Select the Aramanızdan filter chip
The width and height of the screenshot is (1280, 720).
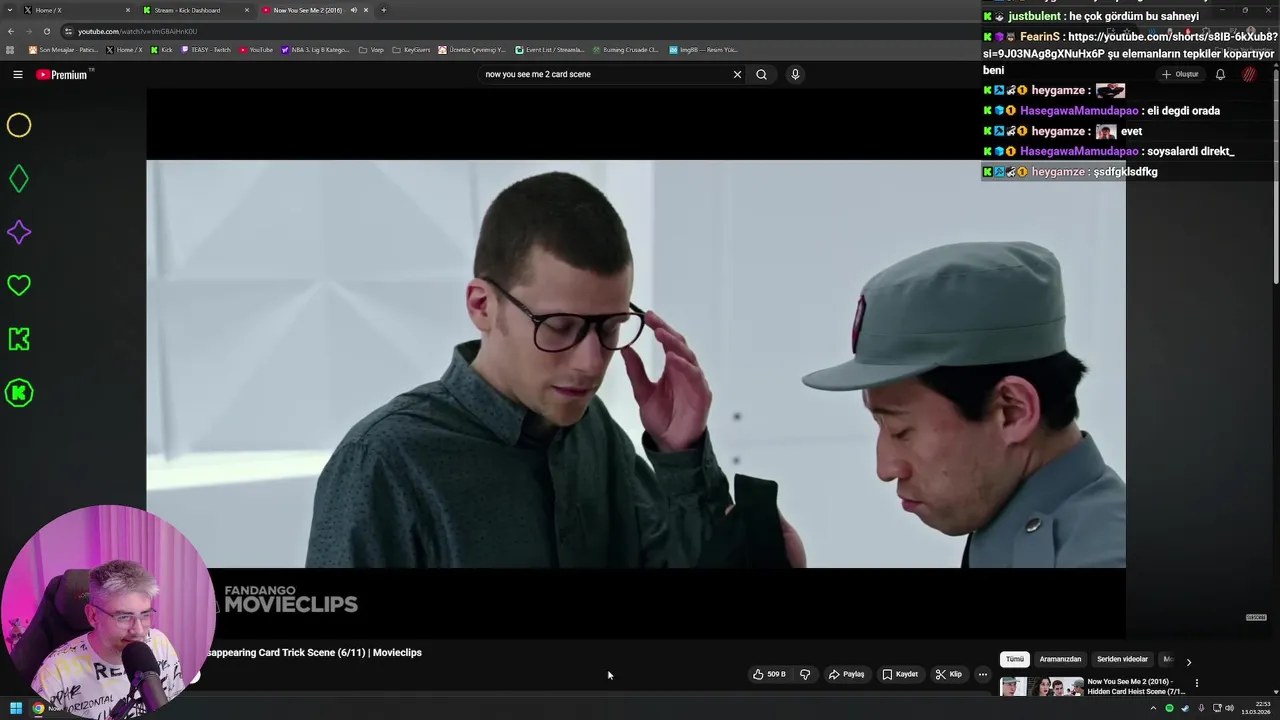coord(1060,659)
